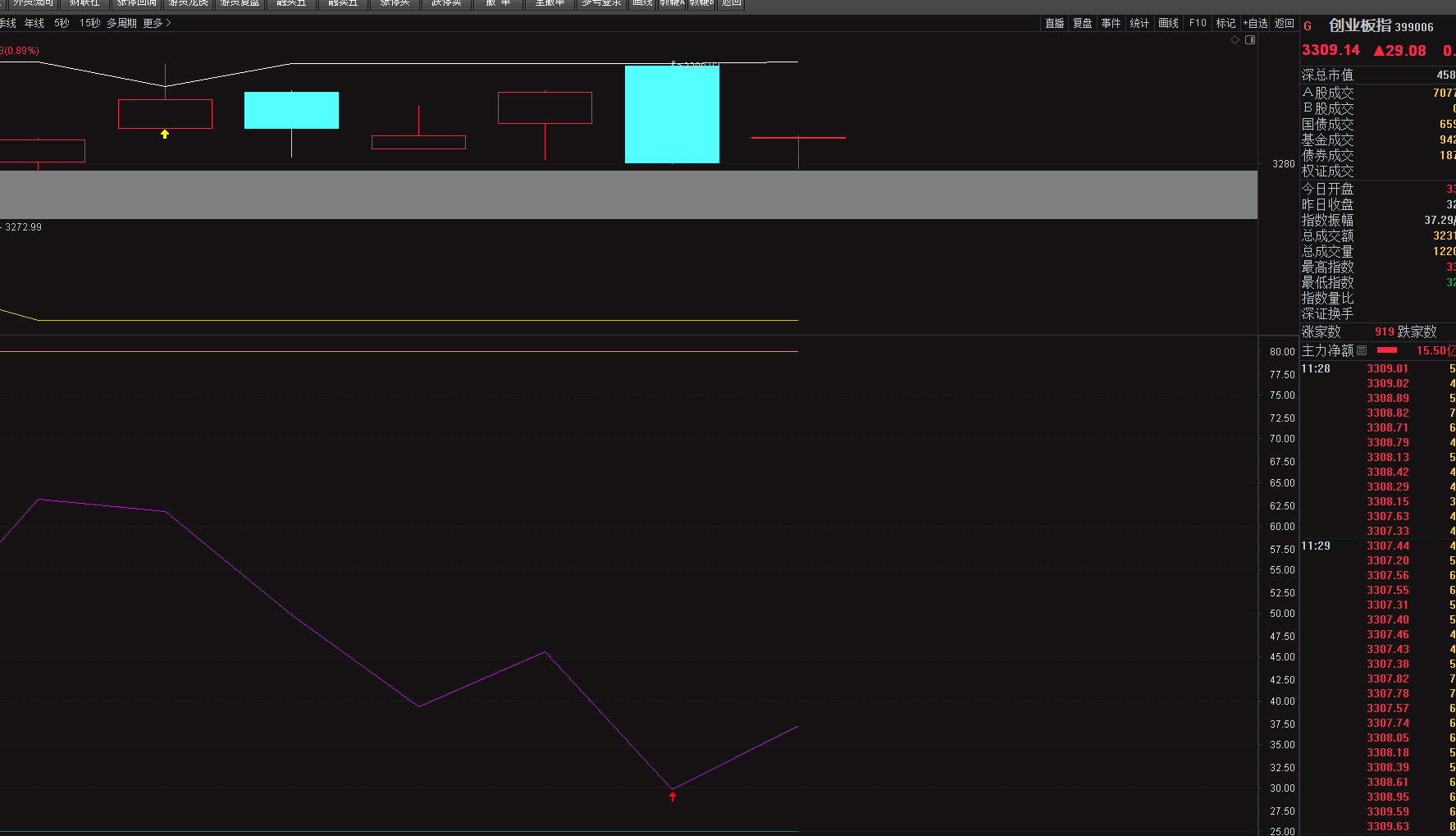Click the 涨家数 label
1456x836 pixels.
pyautogui.click(x=1321, y=331)
